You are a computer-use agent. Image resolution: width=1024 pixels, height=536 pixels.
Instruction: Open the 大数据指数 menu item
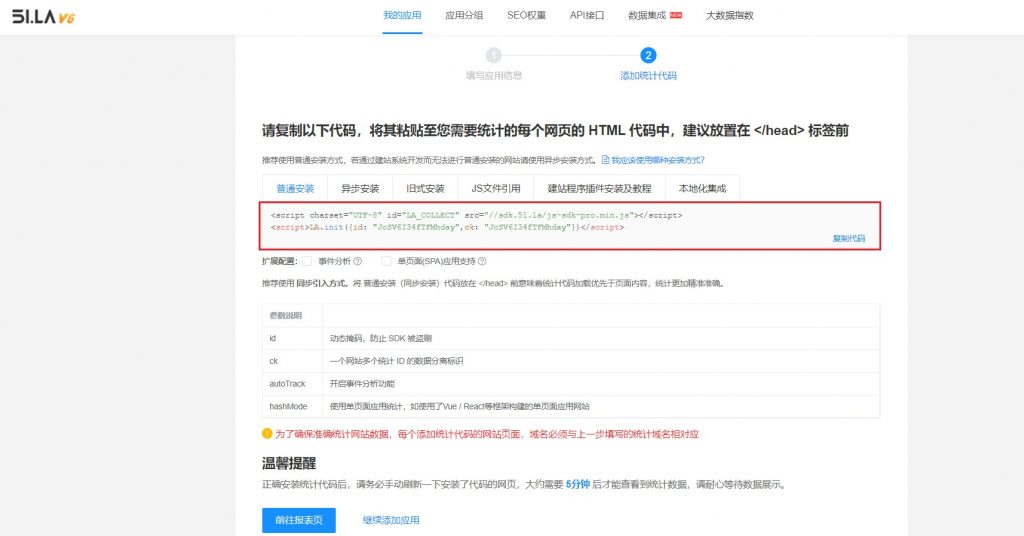tap(729, 15)
